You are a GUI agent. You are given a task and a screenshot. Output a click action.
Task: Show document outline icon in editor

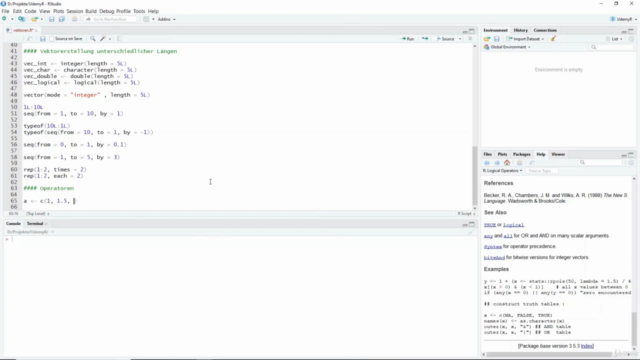(470, 39)
